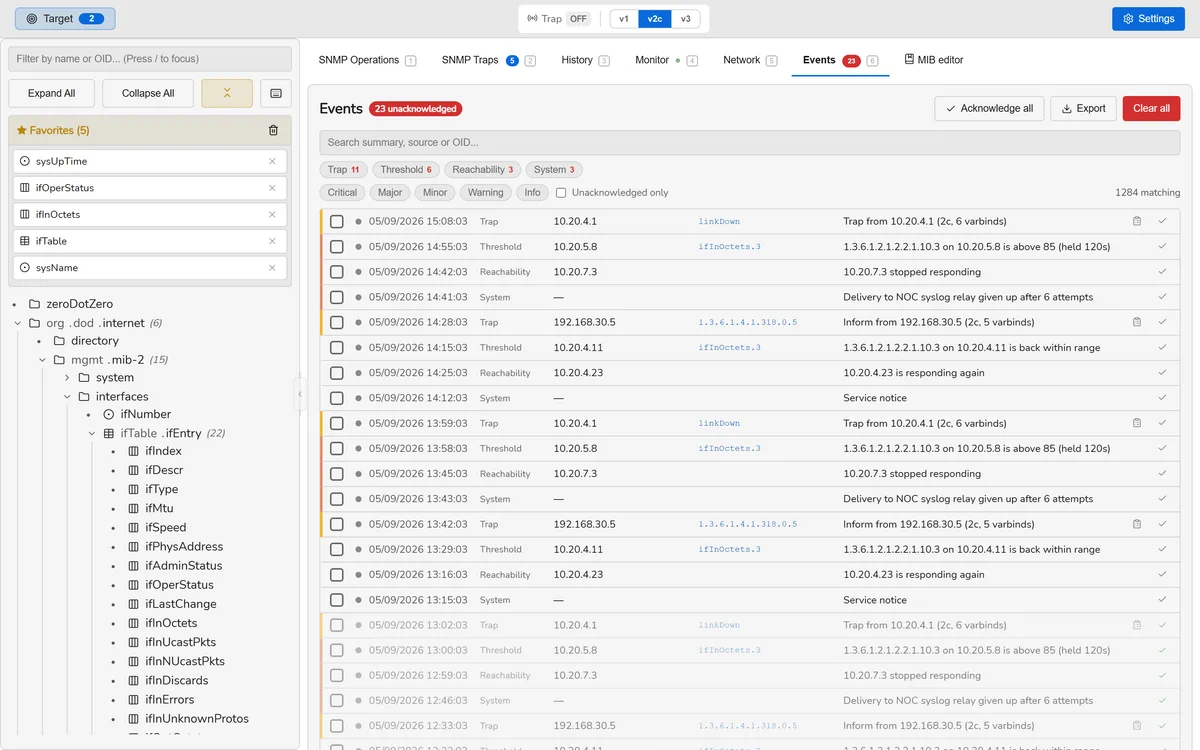This screenshot has width=1200, height=750.
Task: Remove sysUpTime from favorites
Action: coord(272,161)
